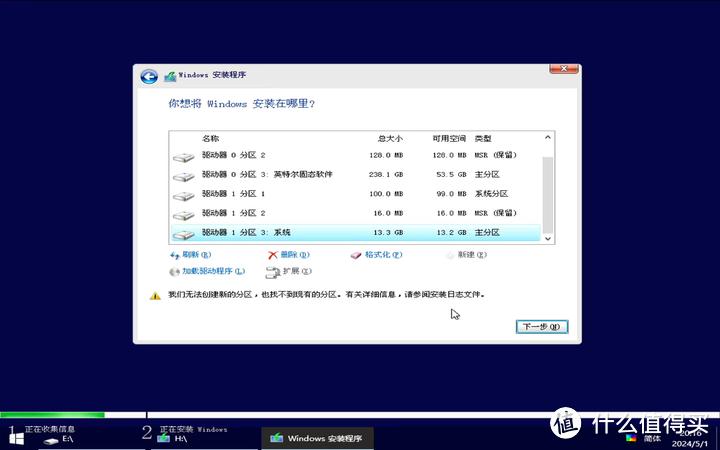Click the drive icon of Drive 0 Partition 2

pos(183,156)
